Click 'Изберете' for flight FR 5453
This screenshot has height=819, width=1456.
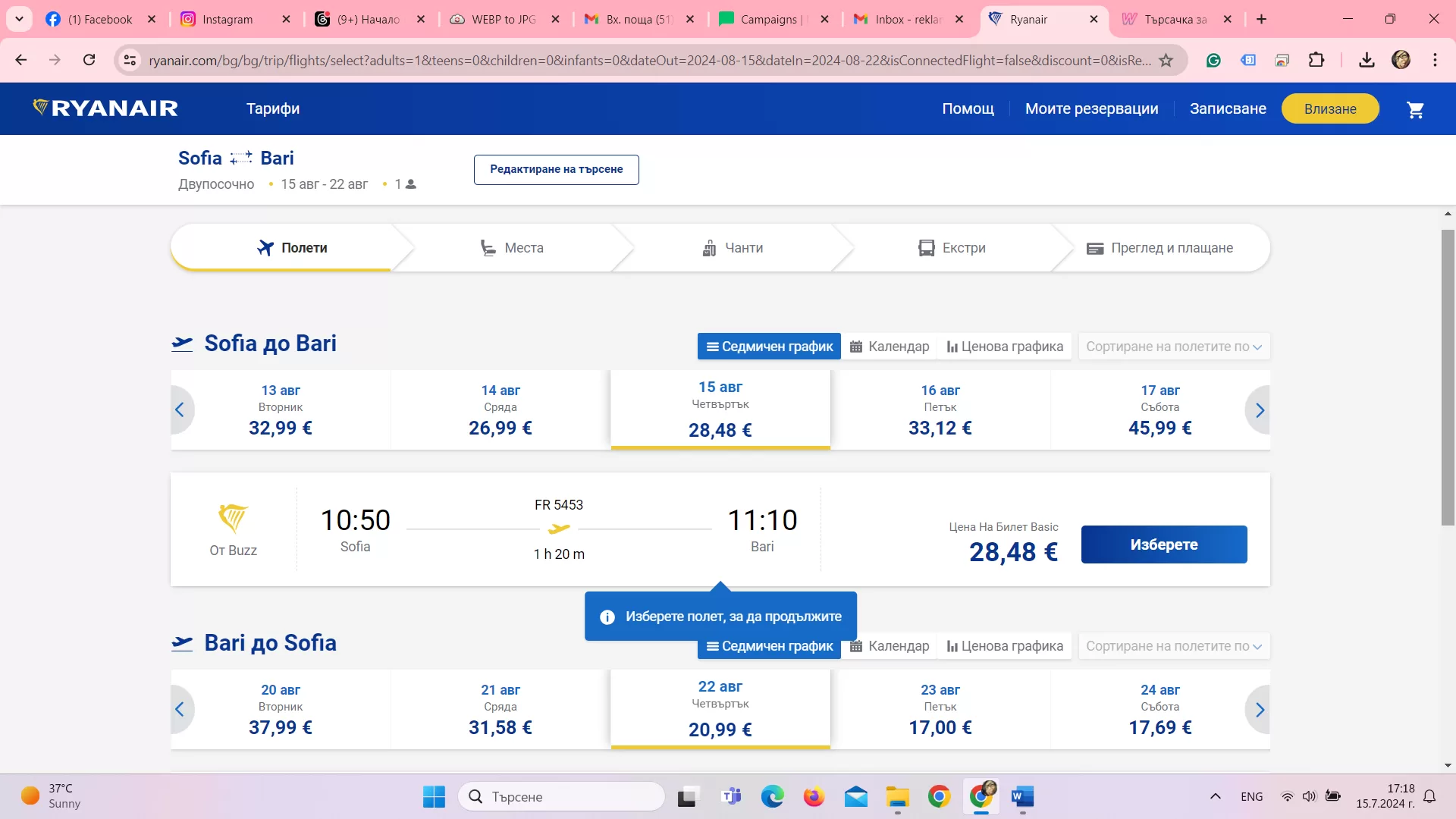(1164, 544)
